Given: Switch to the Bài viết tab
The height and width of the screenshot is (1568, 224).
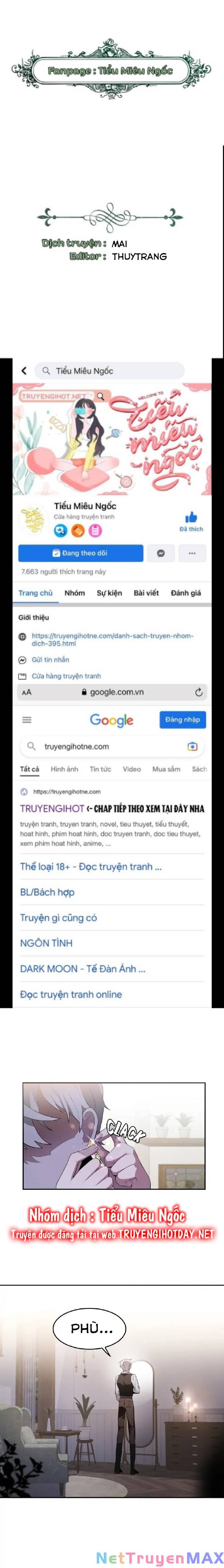Looking at the screenshot, I should point(146,593).
